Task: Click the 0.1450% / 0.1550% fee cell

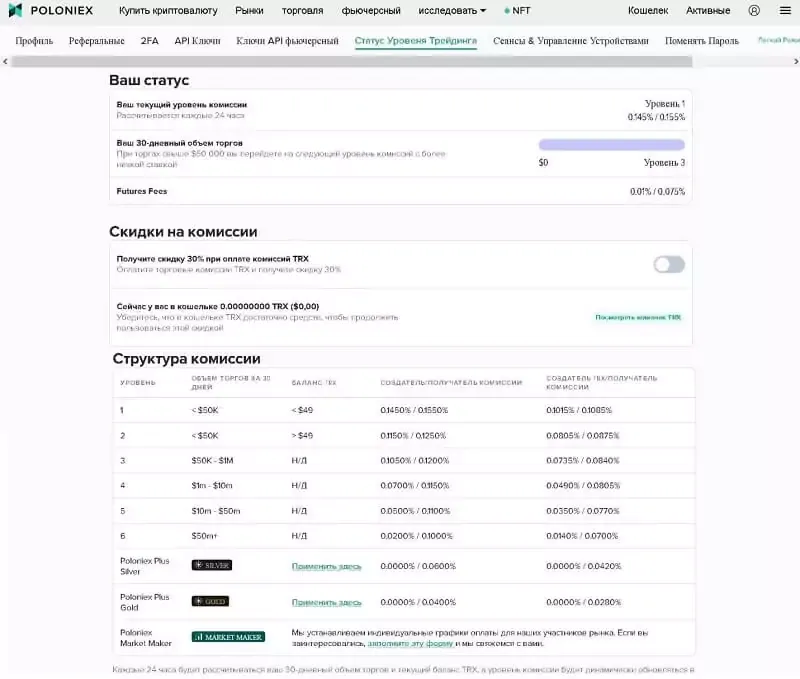Action: [x=414, y=410]
